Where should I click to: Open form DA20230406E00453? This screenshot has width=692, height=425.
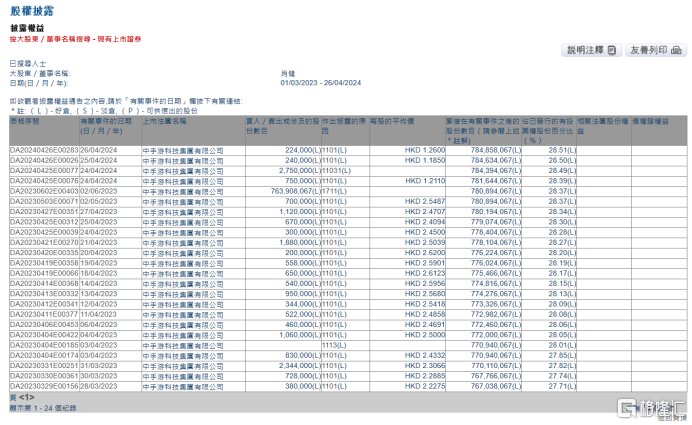[44, 325]
